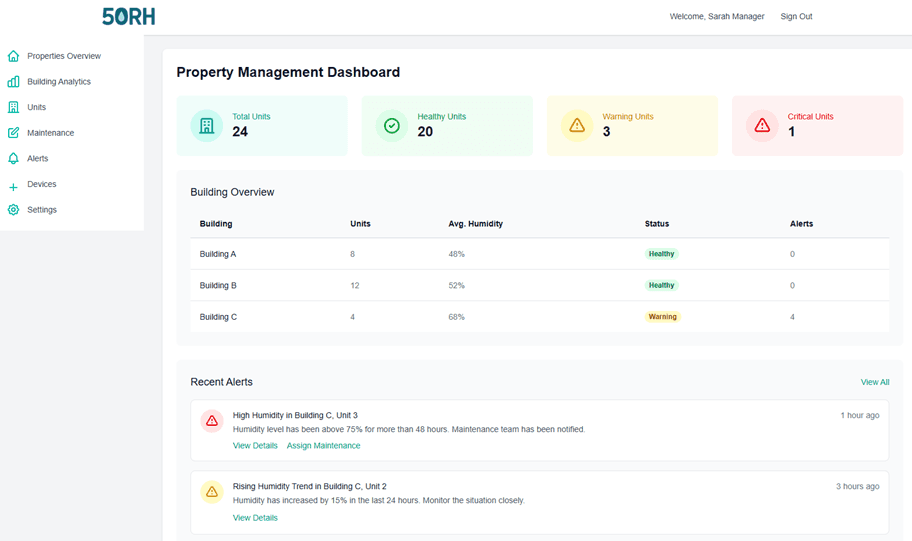Click the 50RH logo

(129, 16)
